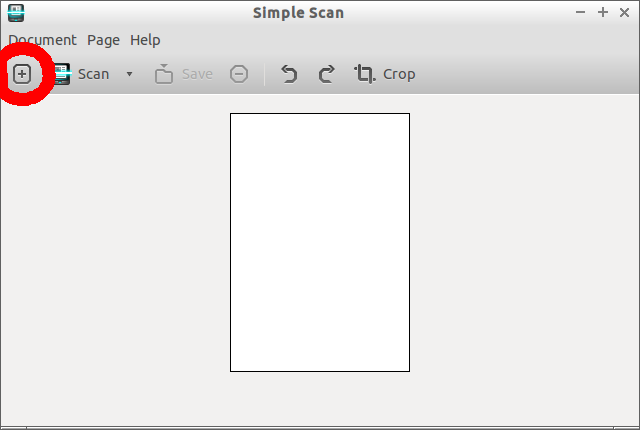Screen dimensions: 640x430
Task: Open the Document menu
Action: [x=42, y=40]
